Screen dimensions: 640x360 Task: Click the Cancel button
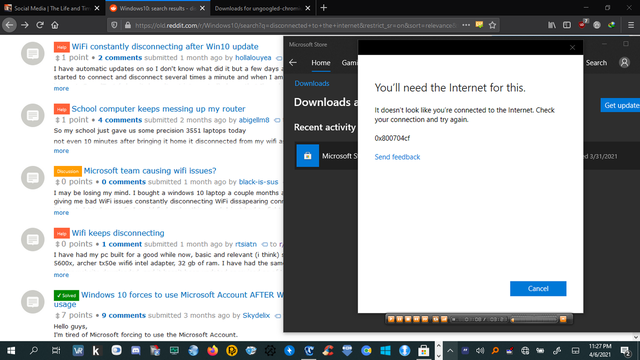(538, 289)
